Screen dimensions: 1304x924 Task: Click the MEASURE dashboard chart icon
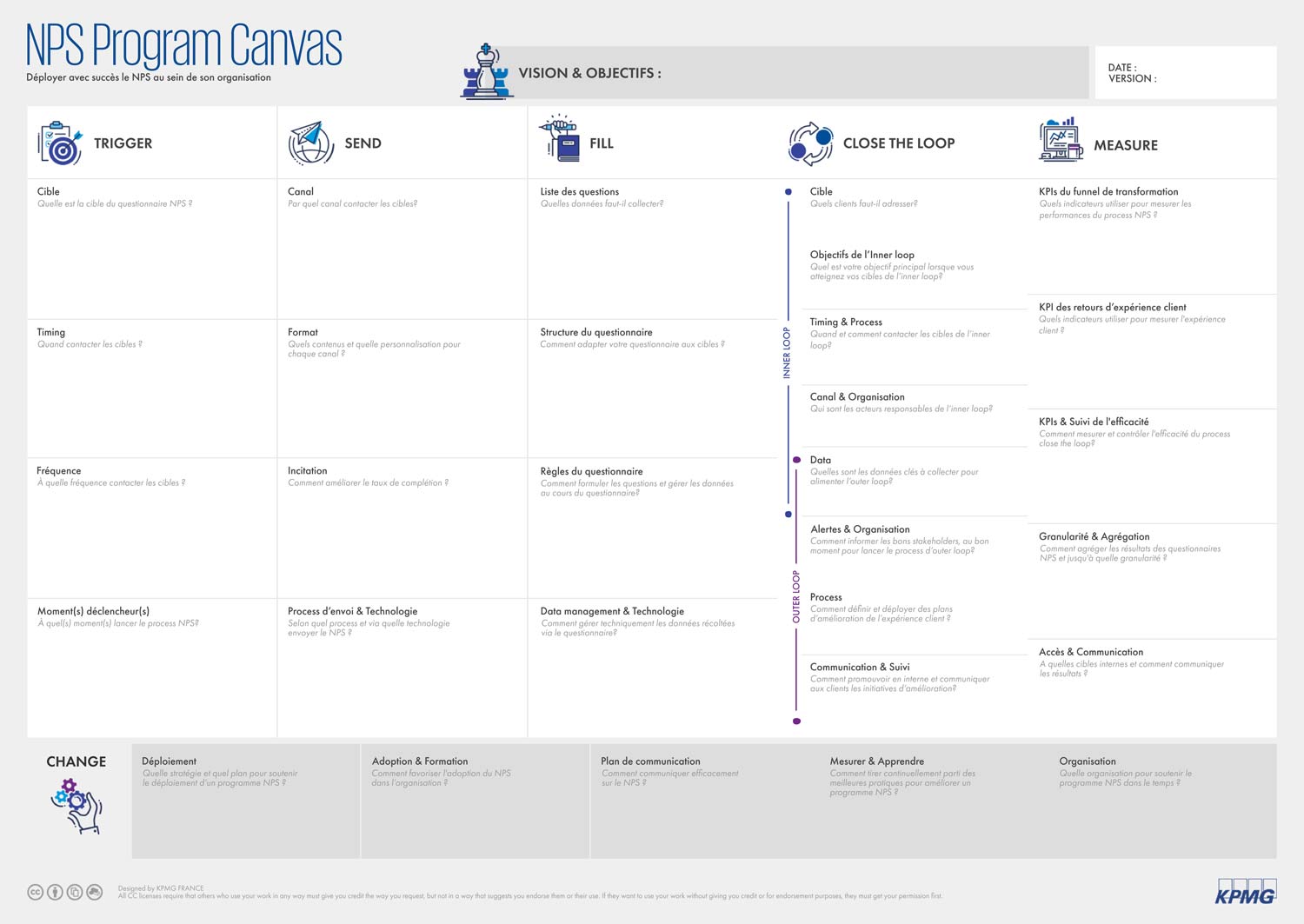click(1061, 141)
